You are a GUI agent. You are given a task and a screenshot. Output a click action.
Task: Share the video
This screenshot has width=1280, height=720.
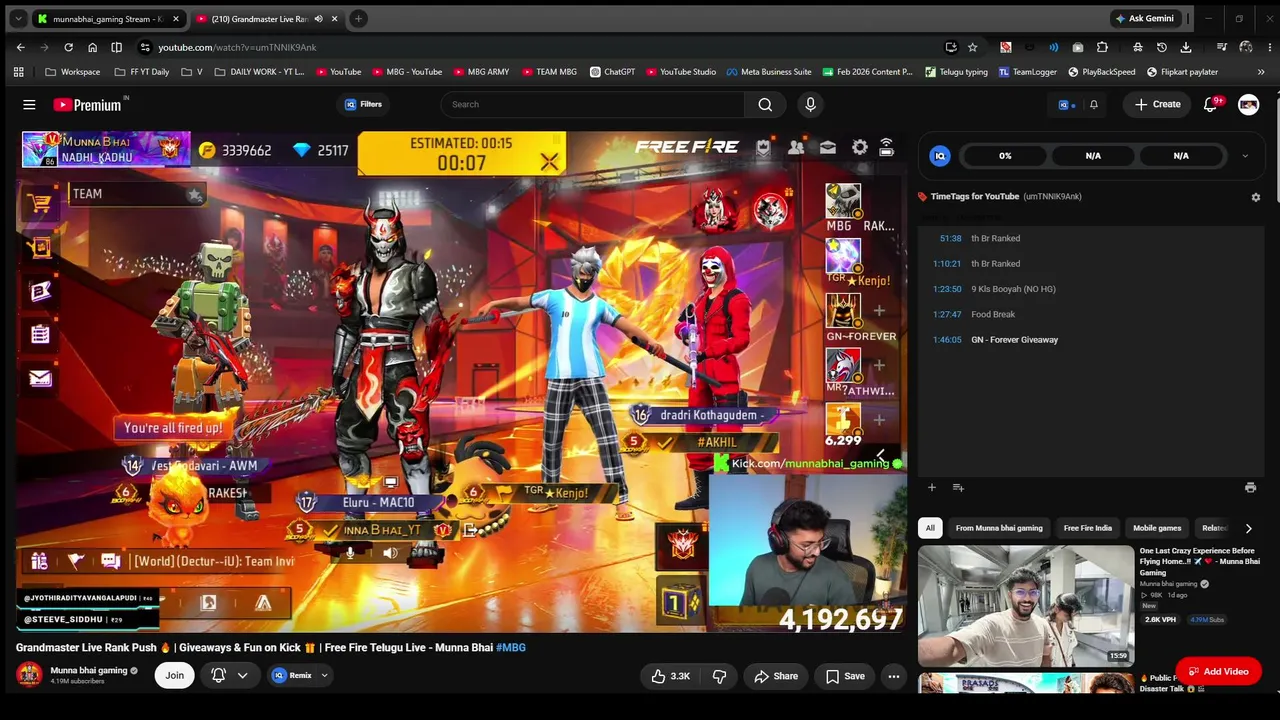pos(776,676)
